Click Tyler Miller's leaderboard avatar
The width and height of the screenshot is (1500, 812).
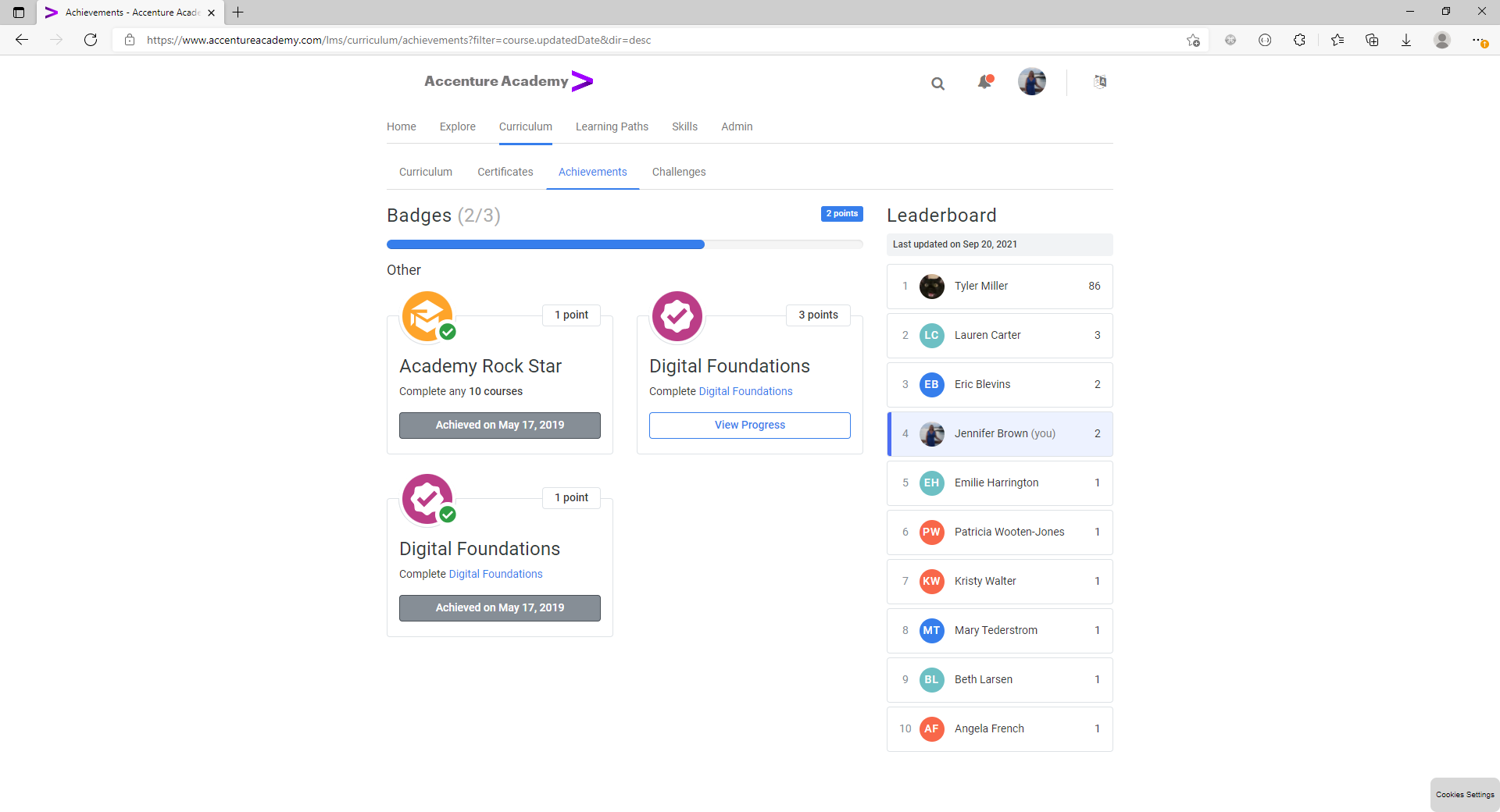pyautogui.click(x=931, y=287)
